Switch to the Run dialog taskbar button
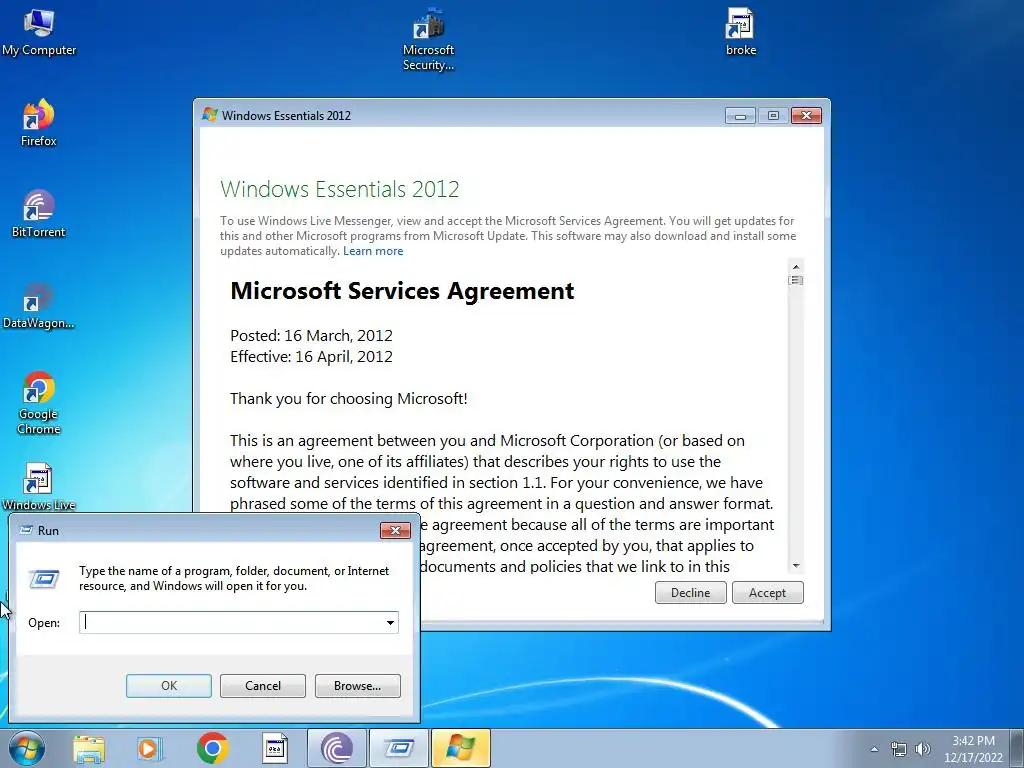Screen dimensions: 1024x768 [399, 748]
